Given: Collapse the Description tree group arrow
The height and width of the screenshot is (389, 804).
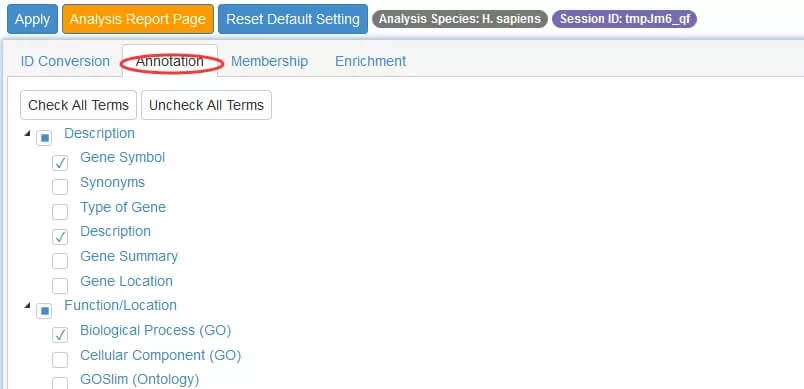Looking at the screenshot, I should pos(27,133).
